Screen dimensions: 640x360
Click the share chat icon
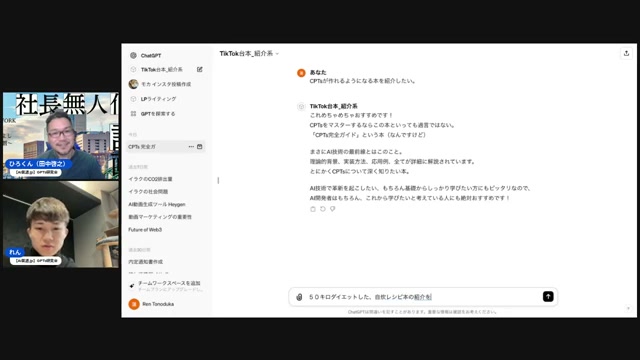[x=626, y=53]
